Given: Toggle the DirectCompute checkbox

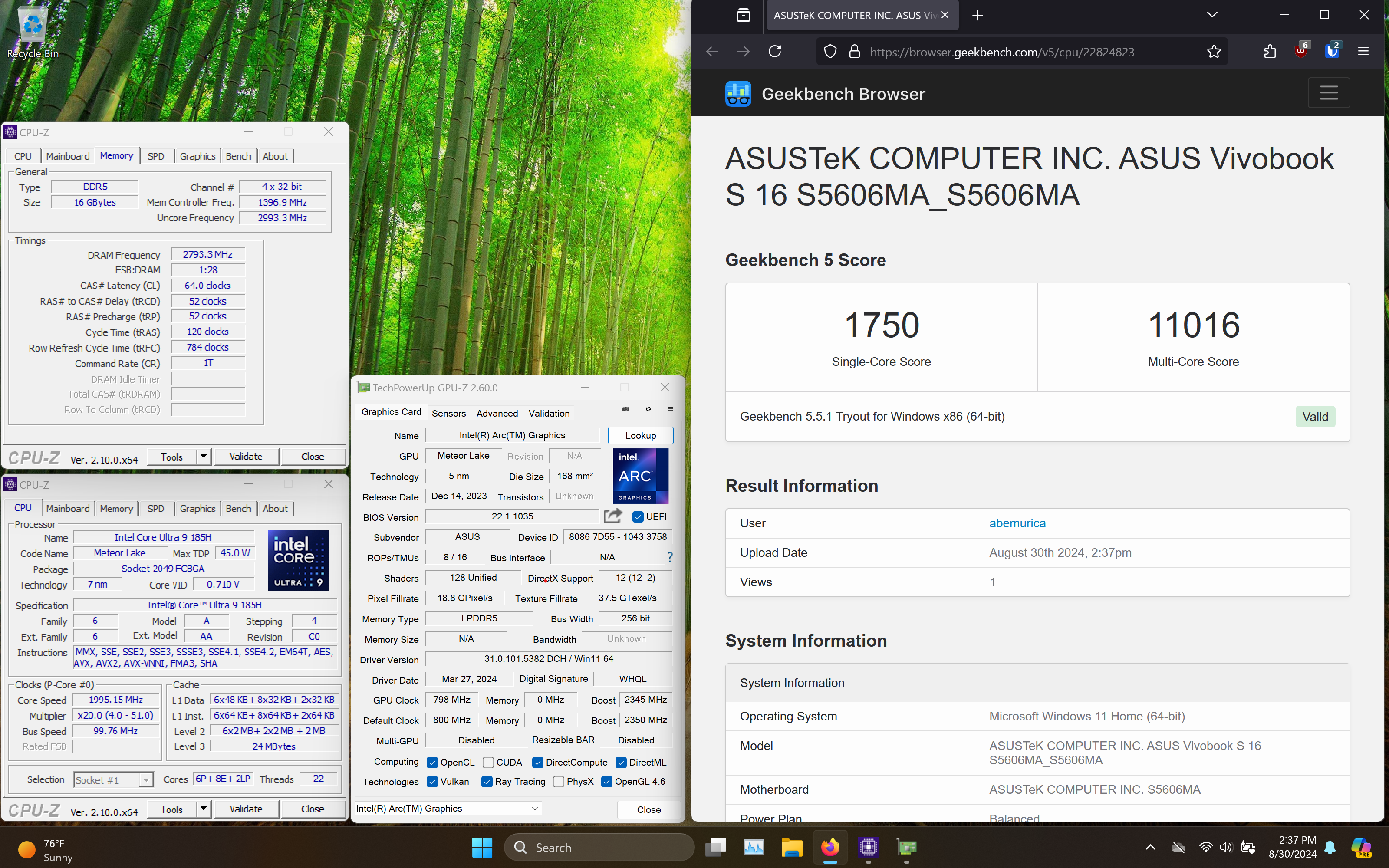Looking at the screenshot, I should point(538,763).
